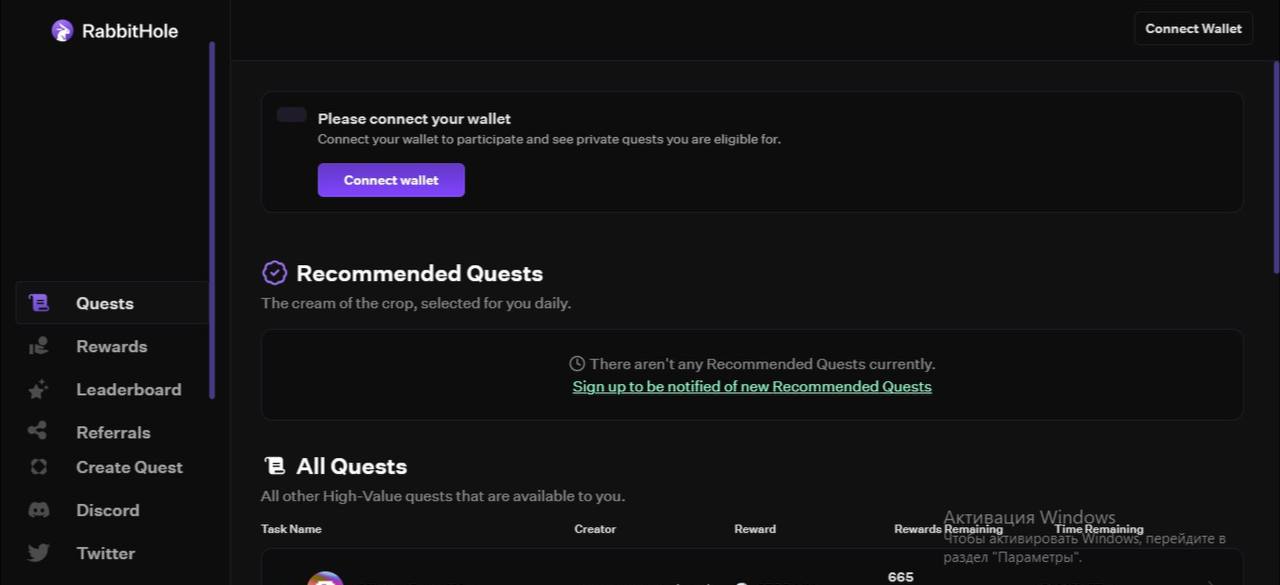Click the first quest thumbnail in All Quests

[x=325, y=578]
